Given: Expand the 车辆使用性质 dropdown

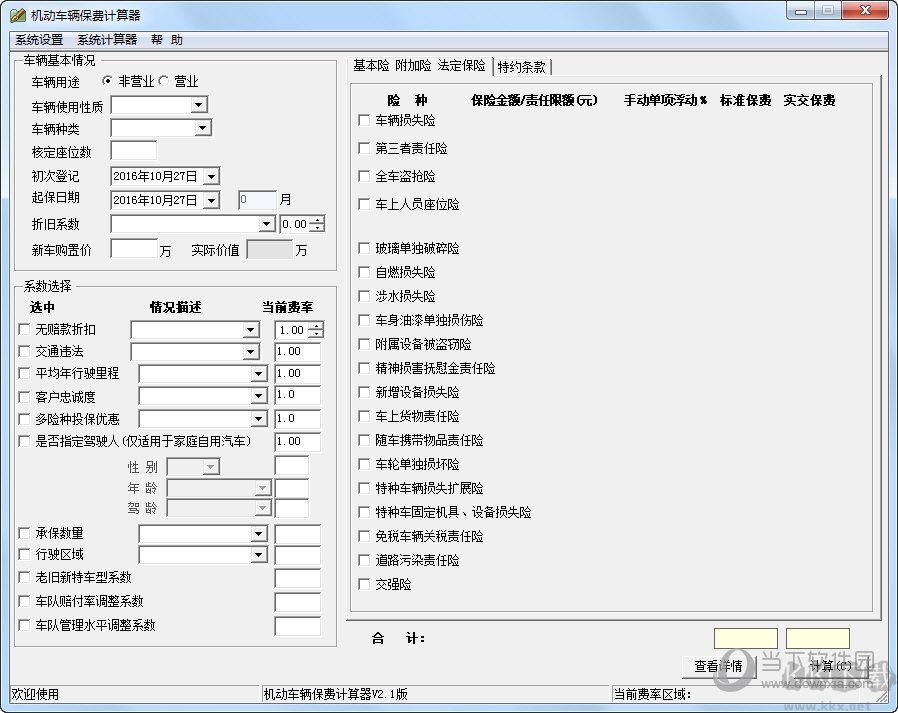Looking at the screenshot, I should tap(199, 105).
